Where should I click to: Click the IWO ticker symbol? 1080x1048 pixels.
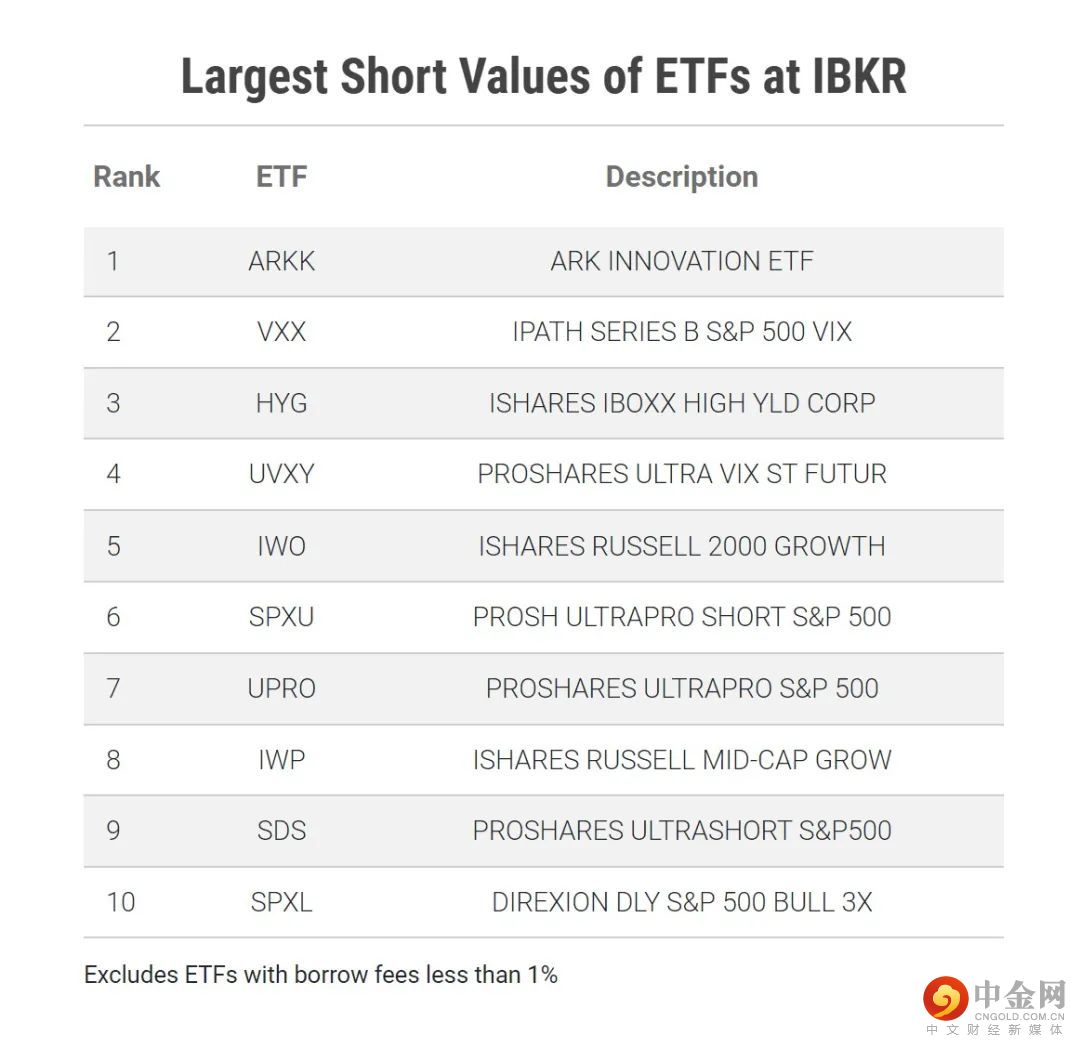click(x=281, y=546)
